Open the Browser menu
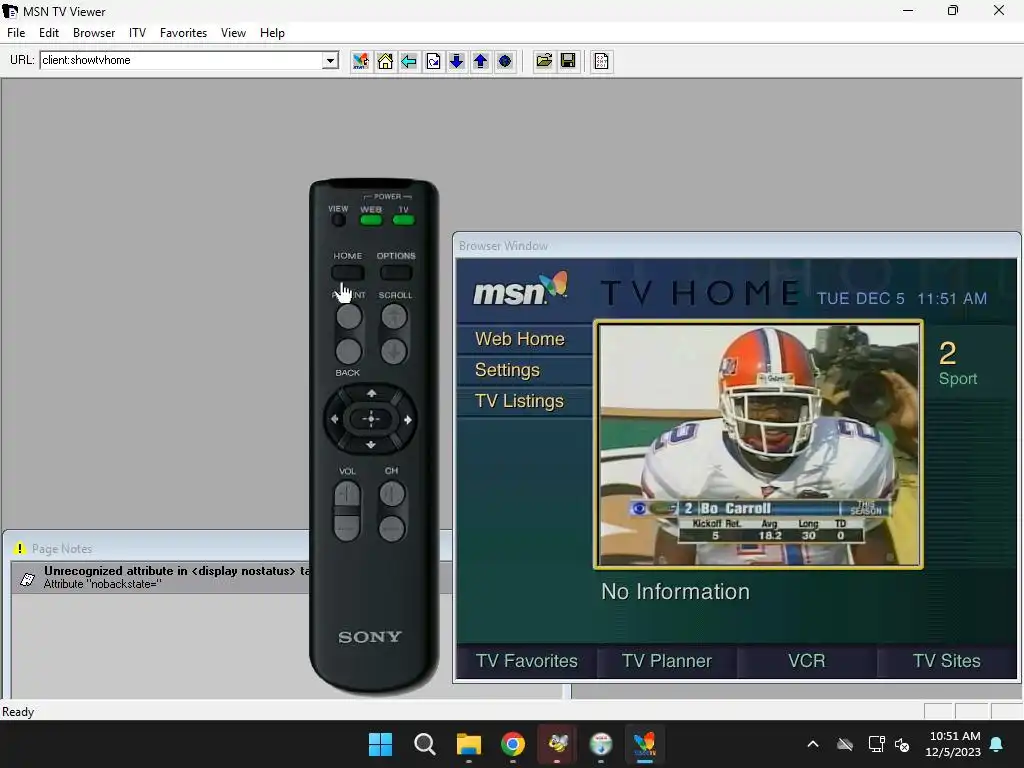1024x768 pixels. click(x=94, y=33)
